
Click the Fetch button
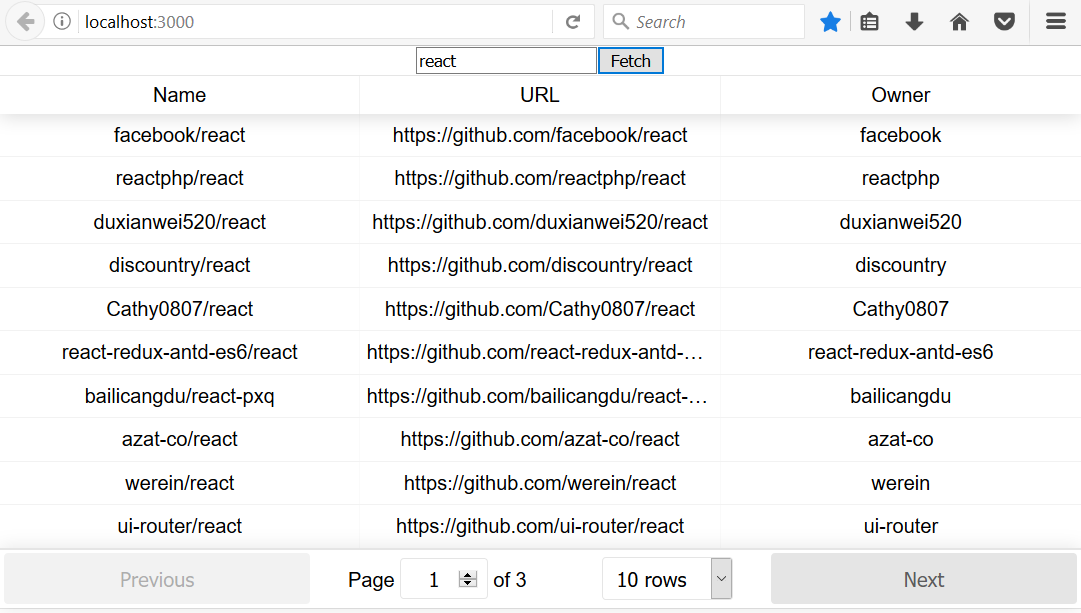click(x=631, y=61)
